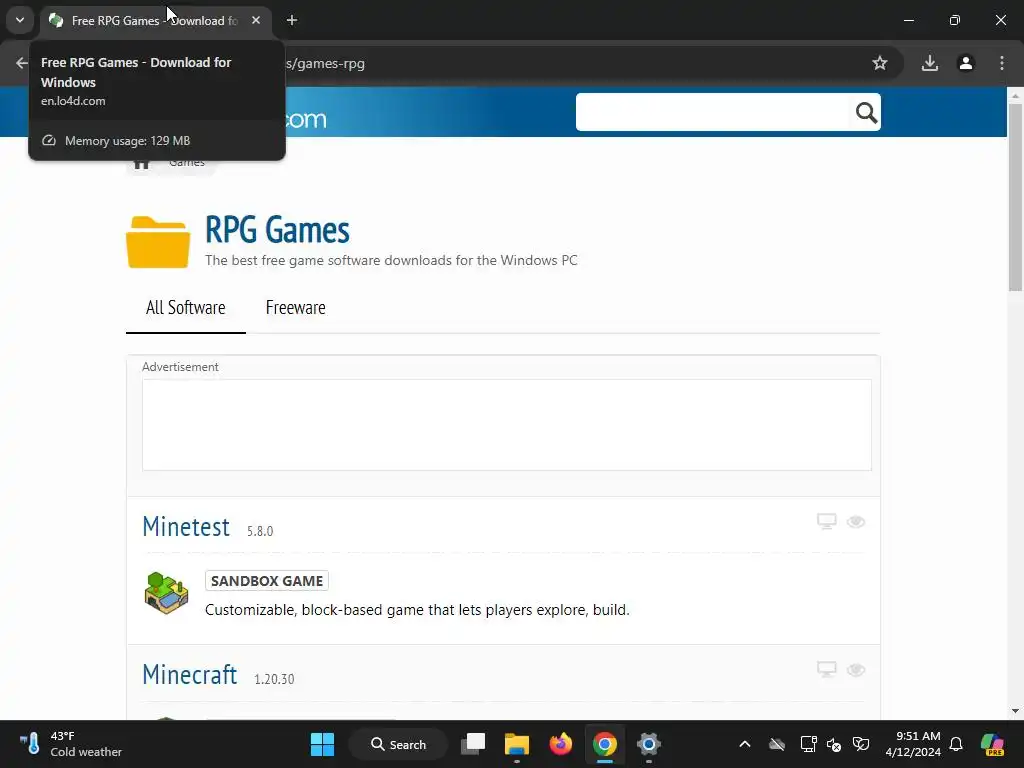The height and width of the screenshot is (768, 1024).
Task: Open the Chrome profile icon
Action: (x=965, y=63)
